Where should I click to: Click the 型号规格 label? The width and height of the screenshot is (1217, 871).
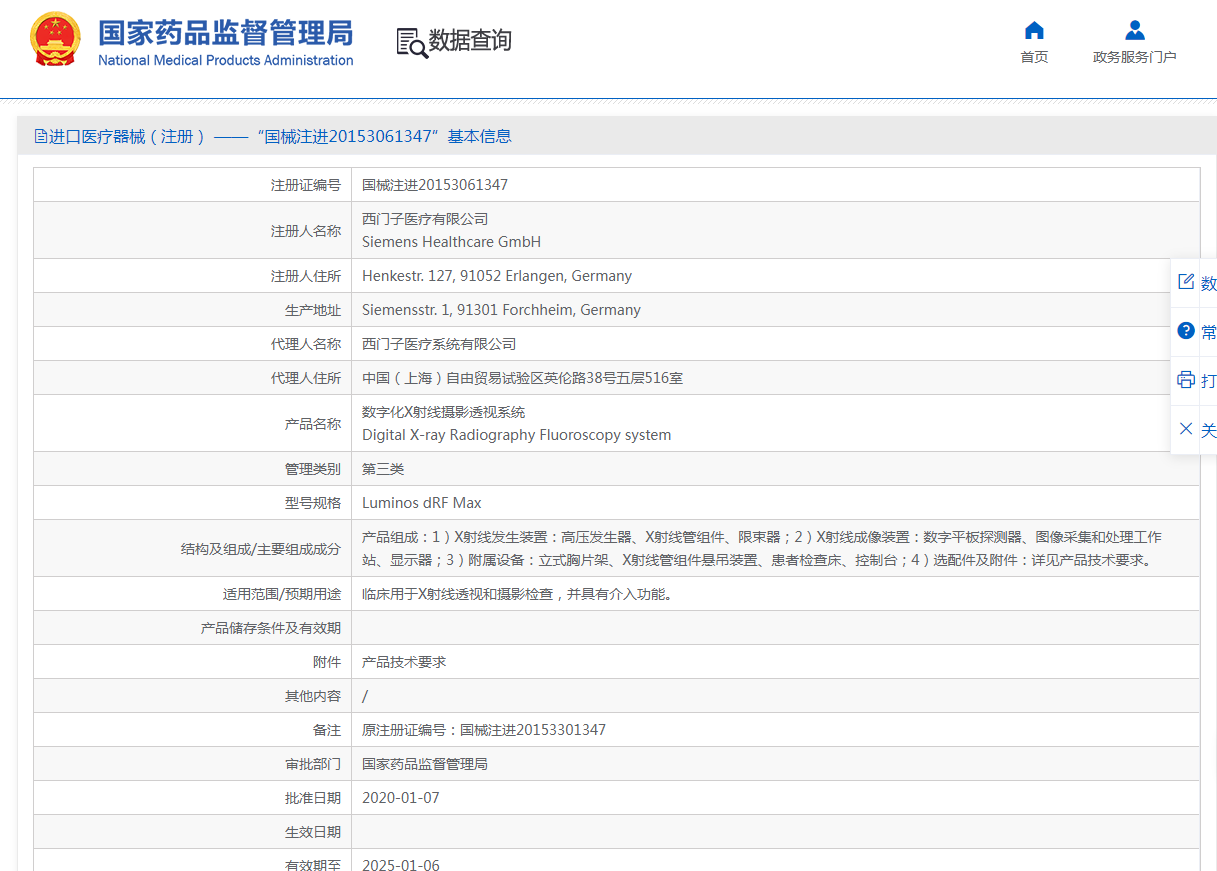[313, 503]
